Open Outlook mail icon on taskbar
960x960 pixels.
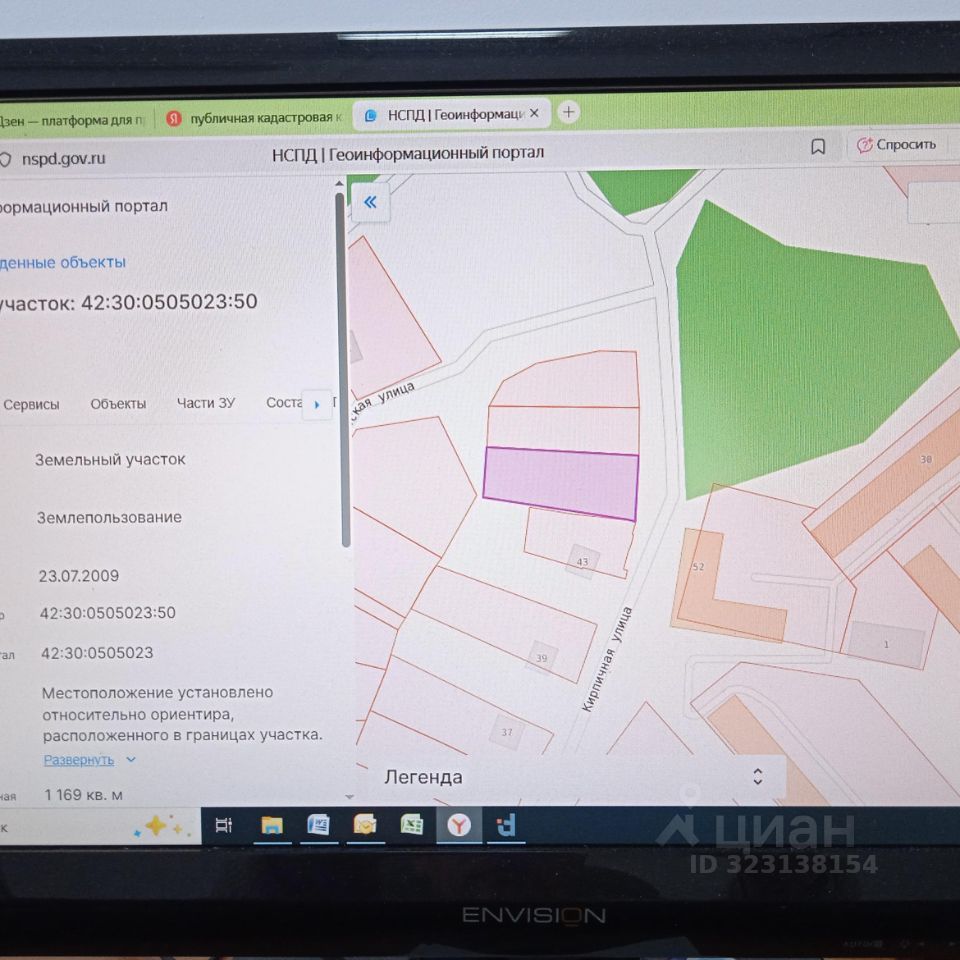[365, 825]
